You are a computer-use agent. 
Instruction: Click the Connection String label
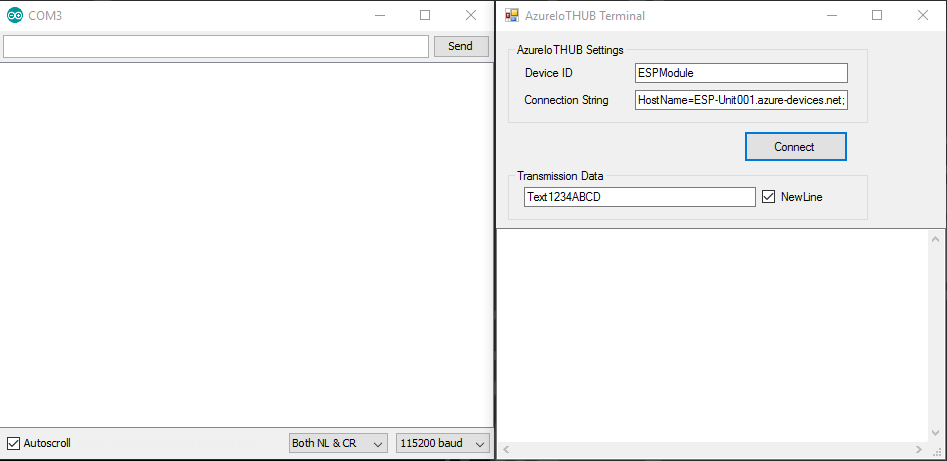567,100
